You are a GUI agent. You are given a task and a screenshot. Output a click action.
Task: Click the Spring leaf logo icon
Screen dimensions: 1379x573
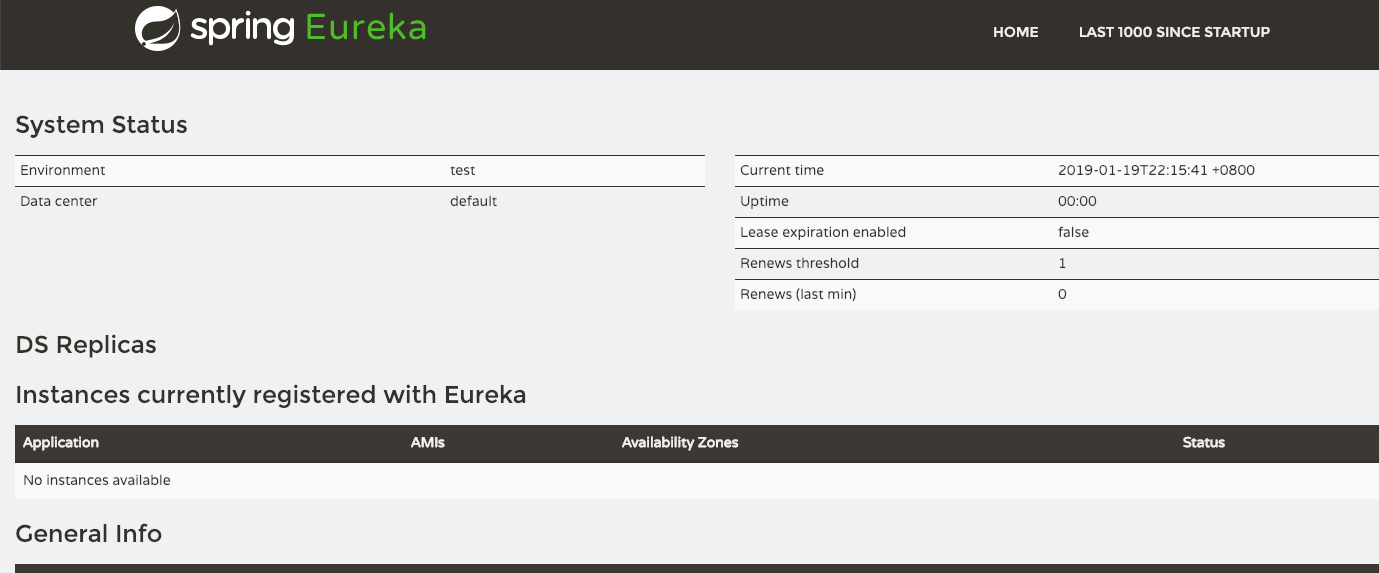(x=158, y=28)
